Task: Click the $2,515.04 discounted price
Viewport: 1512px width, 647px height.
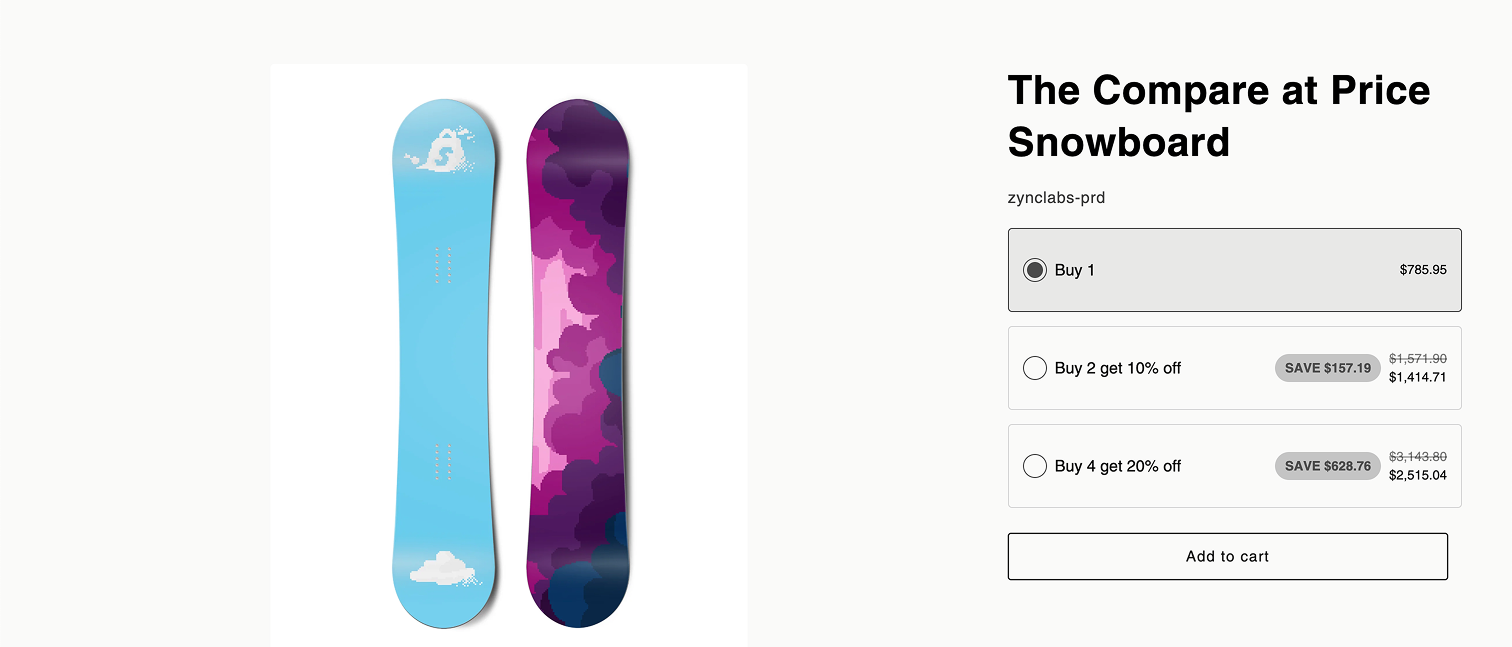Action: [1417, 475]
